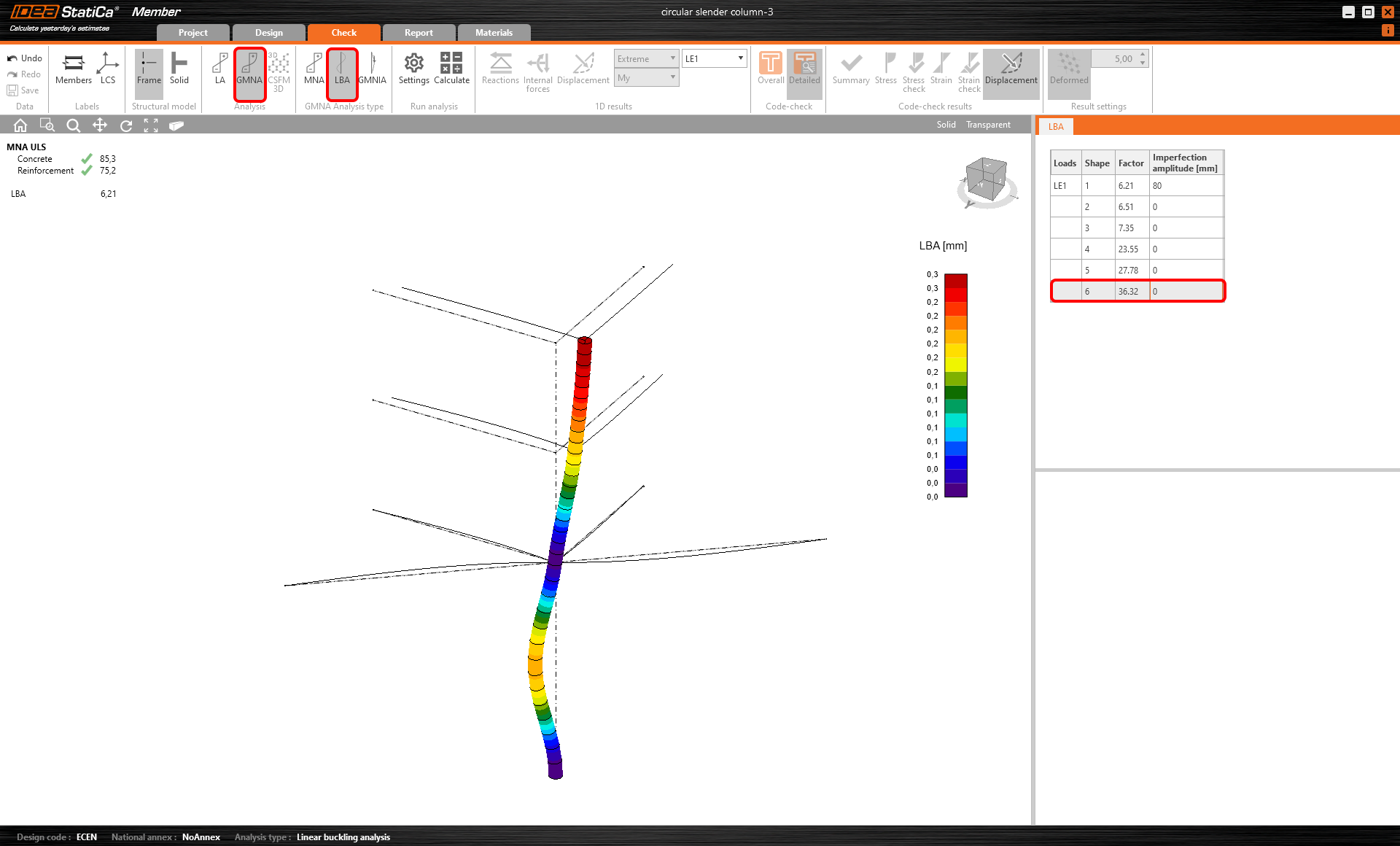The width and height of the screenshot is (1400, 846).
Task: Open the Materials tab
Action: (494, 33)
